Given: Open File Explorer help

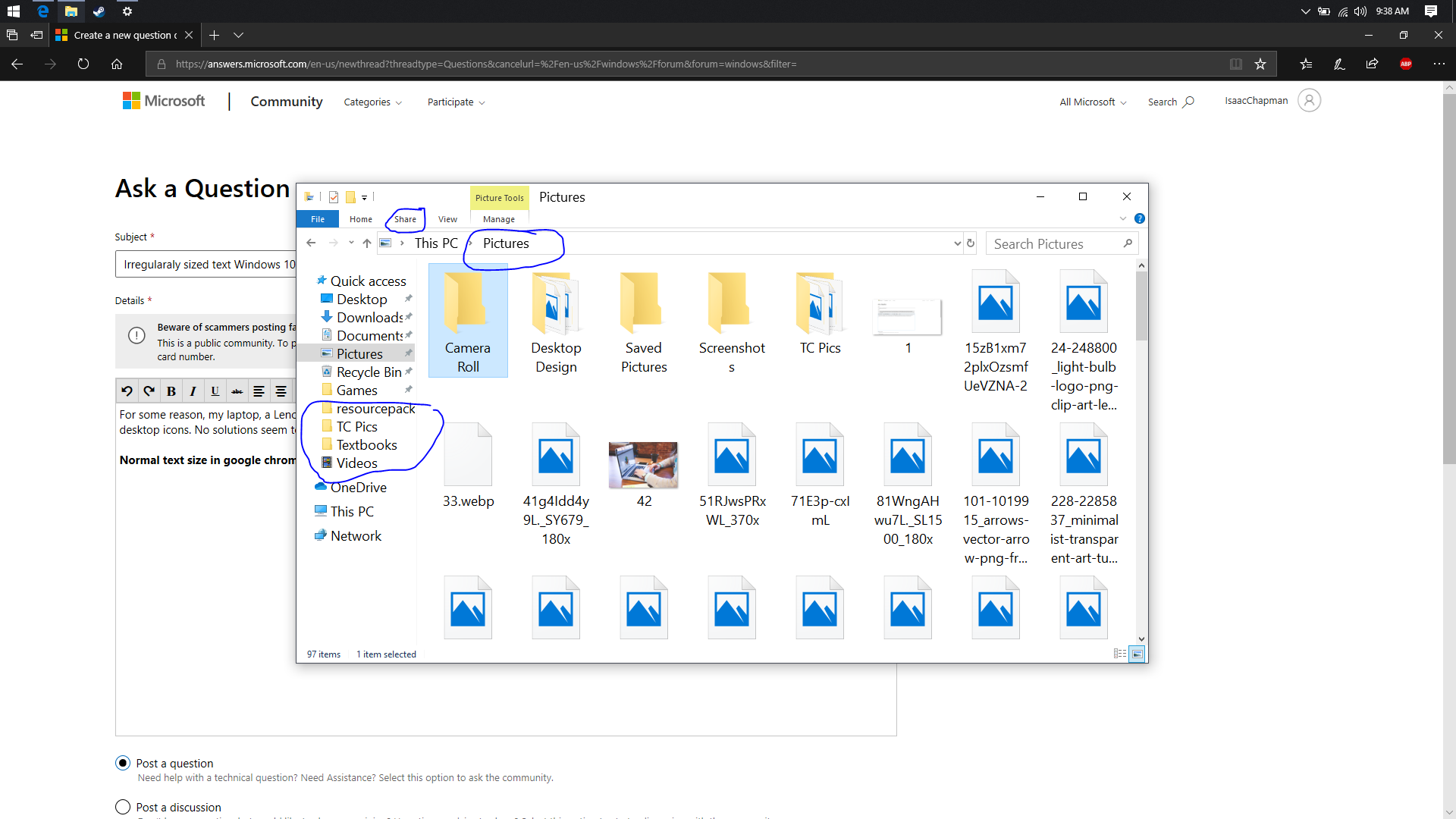Looking at the screenshot, I should point(1139,218).
